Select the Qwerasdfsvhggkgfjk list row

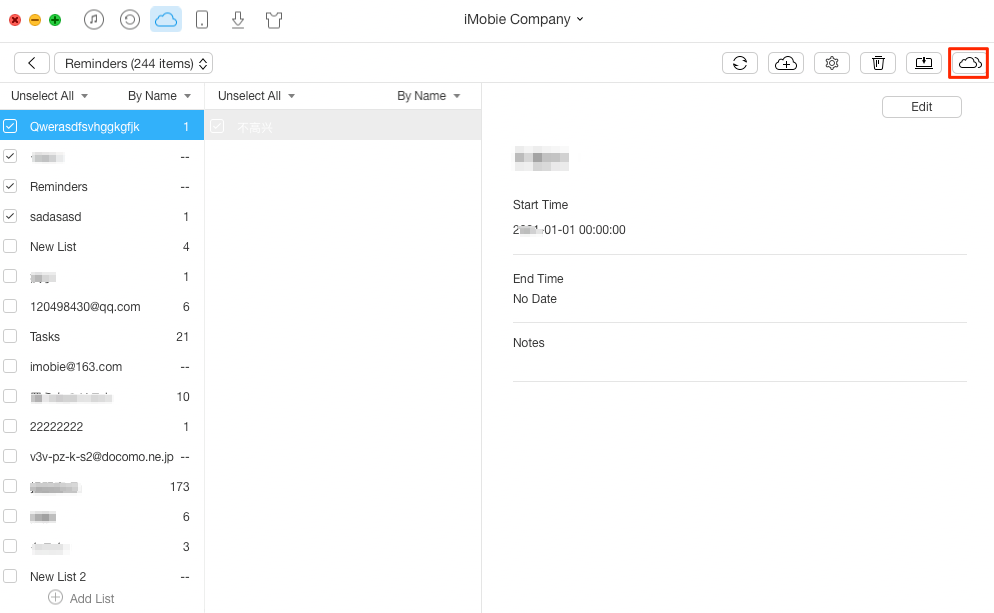click(102, 126)
